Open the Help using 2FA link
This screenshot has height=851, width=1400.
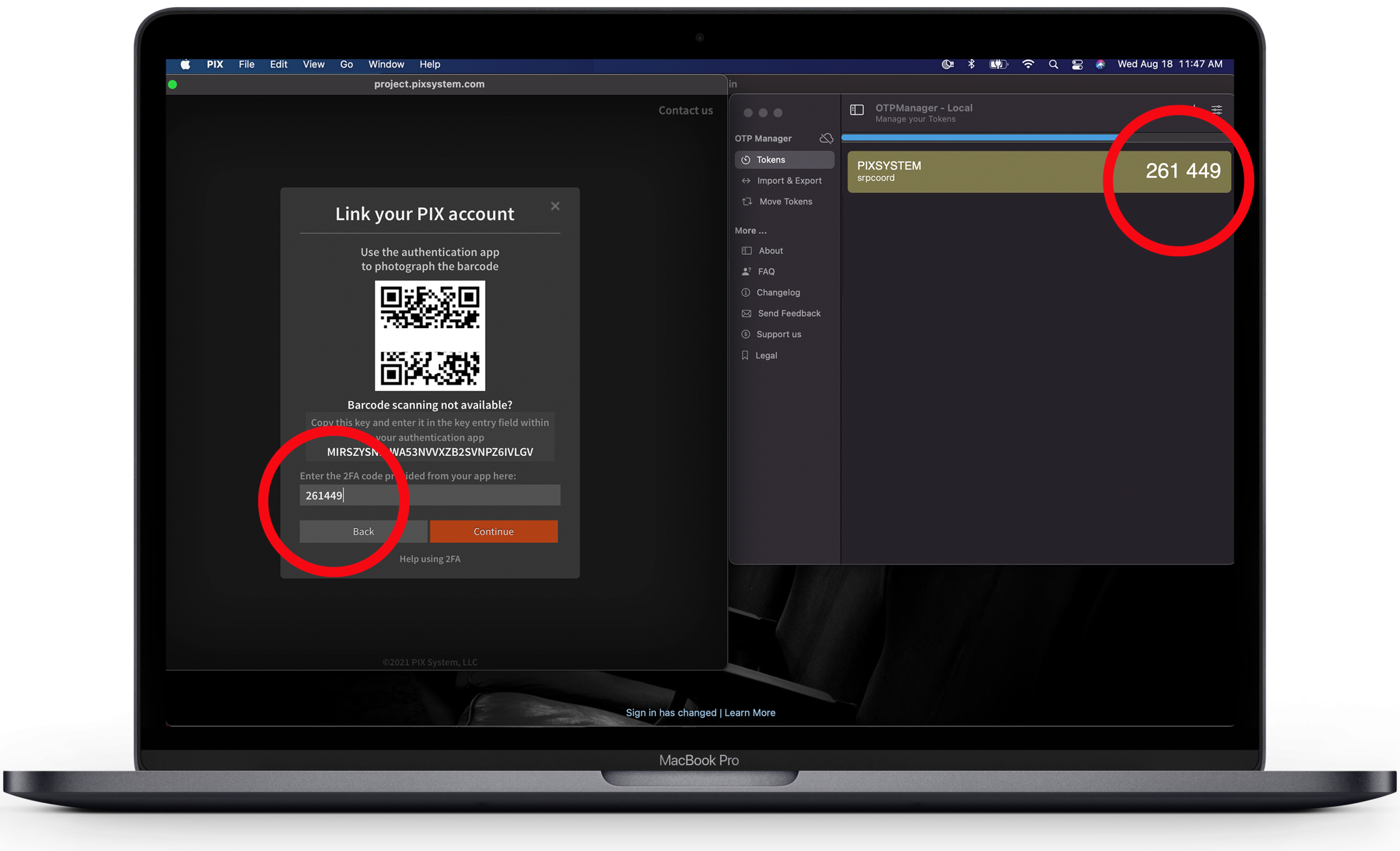pyautogui.click(x=429, y=559)
